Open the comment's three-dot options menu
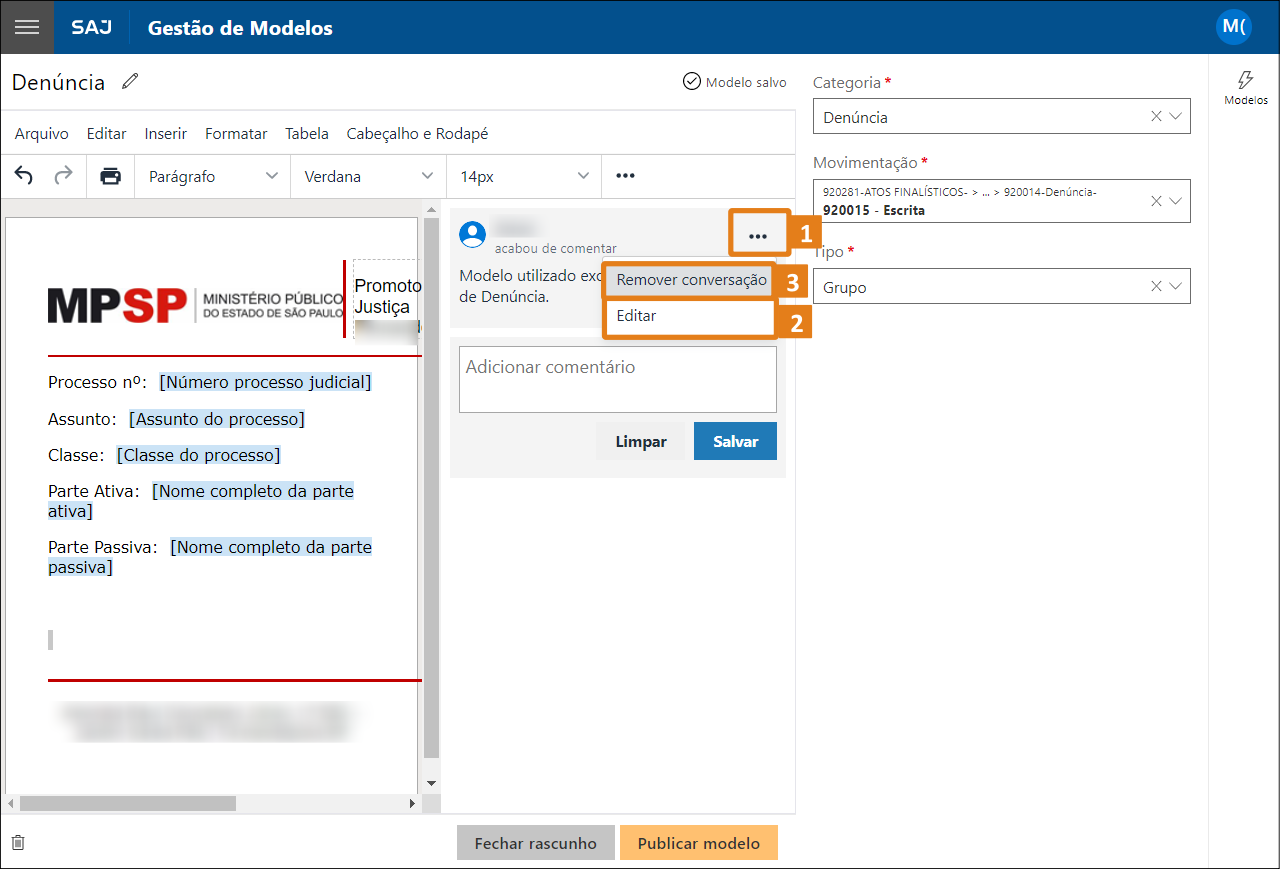 click(x=758, y=236)
